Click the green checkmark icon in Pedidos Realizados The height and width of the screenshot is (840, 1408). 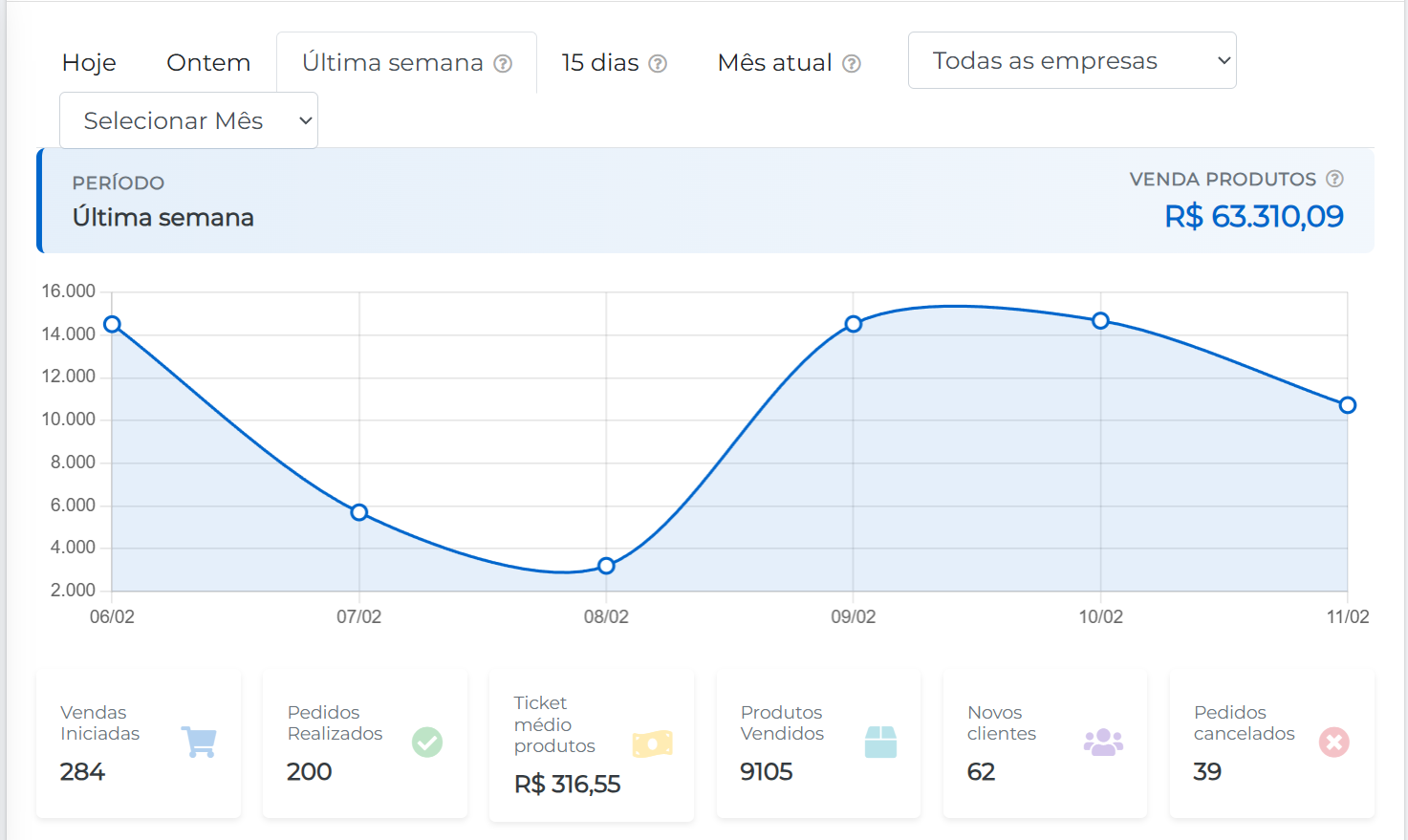426,742
